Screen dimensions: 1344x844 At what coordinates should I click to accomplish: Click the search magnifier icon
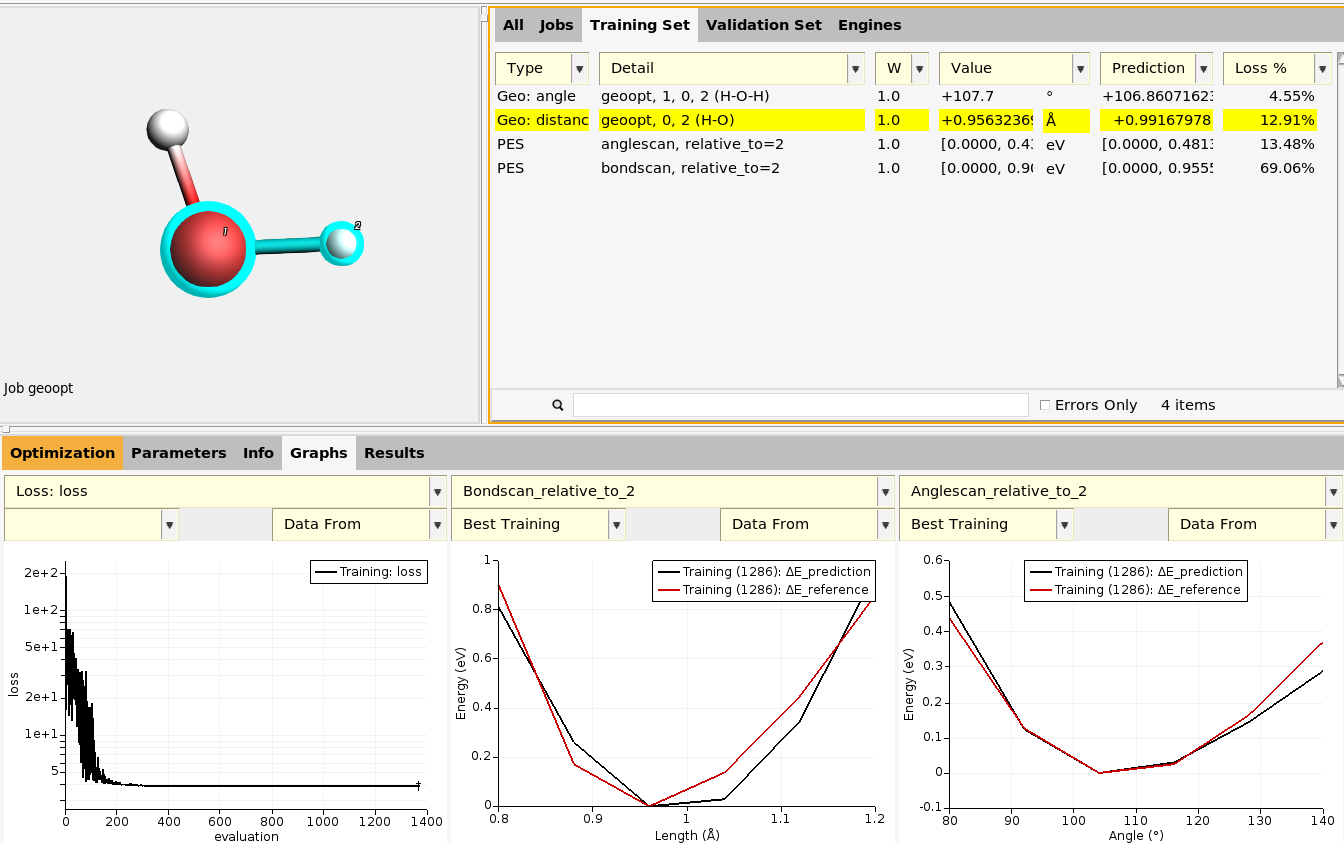point(558,405)
